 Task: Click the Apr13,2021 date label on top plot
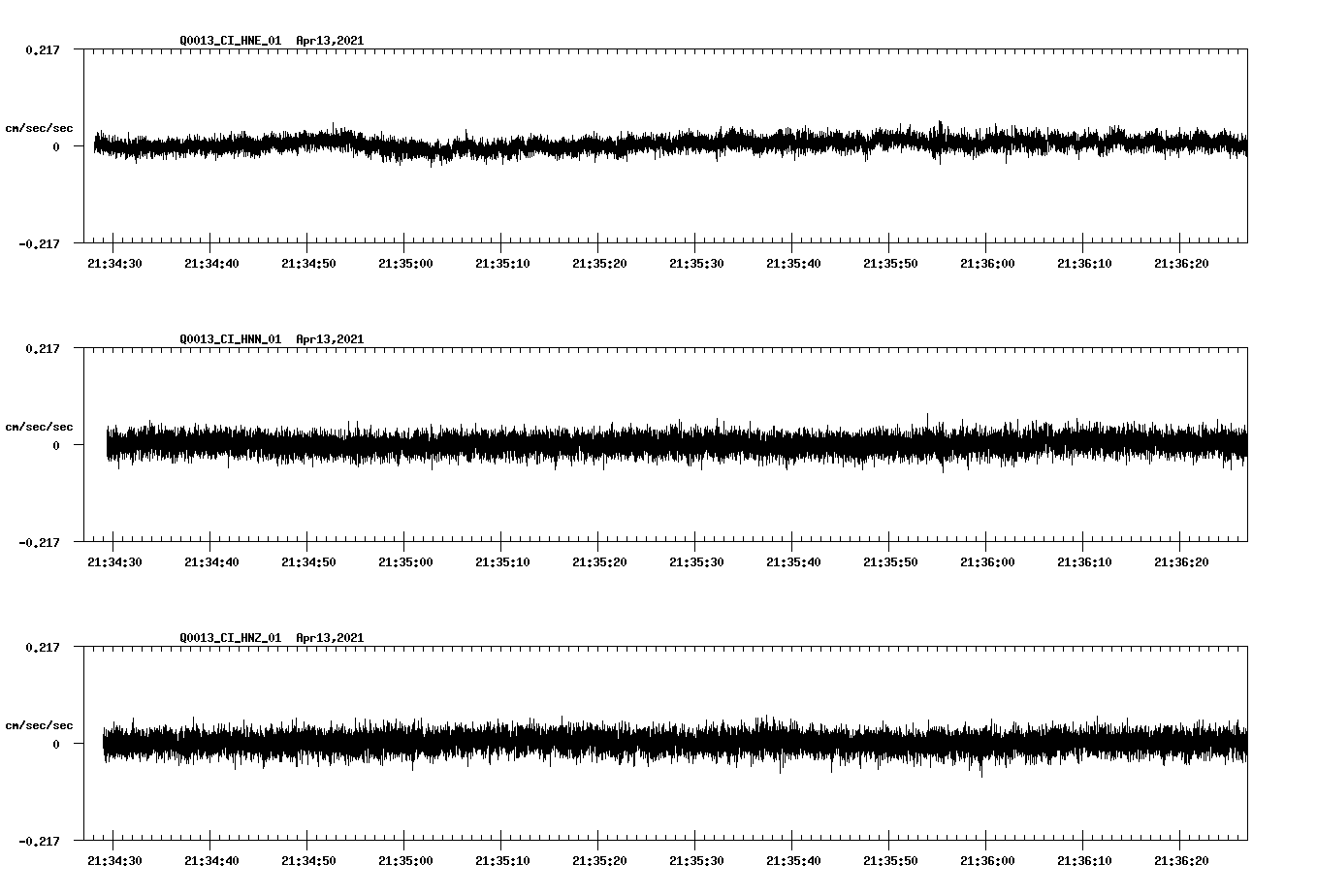[x=331, y=41]
